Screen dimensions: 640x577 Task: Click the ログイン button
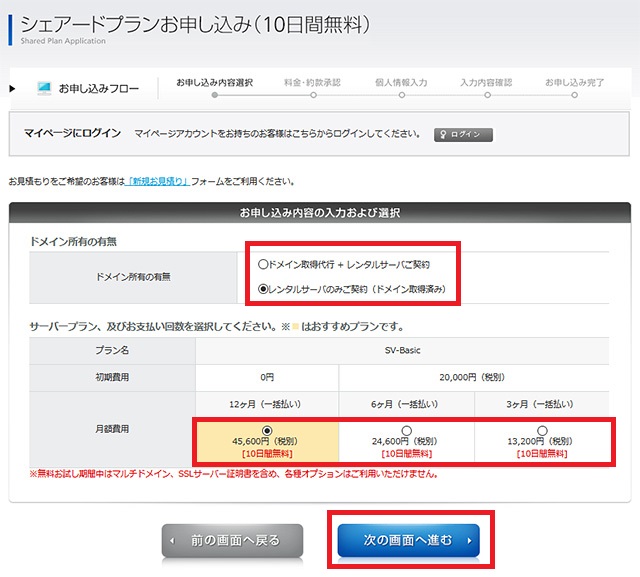coord(463,135)
